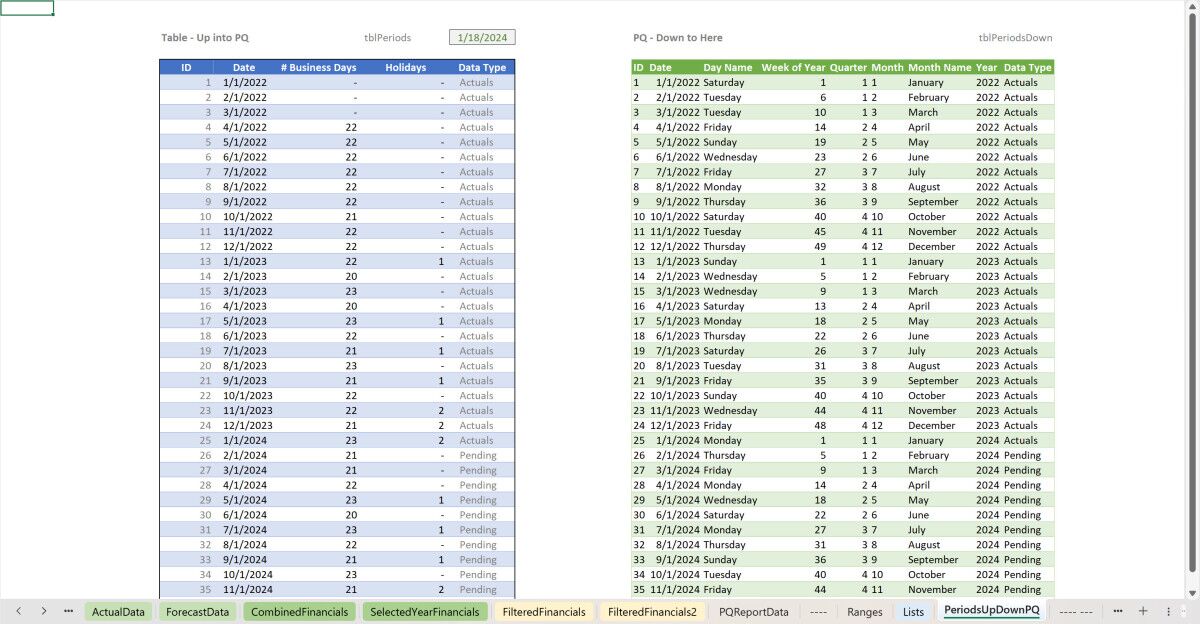Open the Ranges sheet

(x=864, y=611)
